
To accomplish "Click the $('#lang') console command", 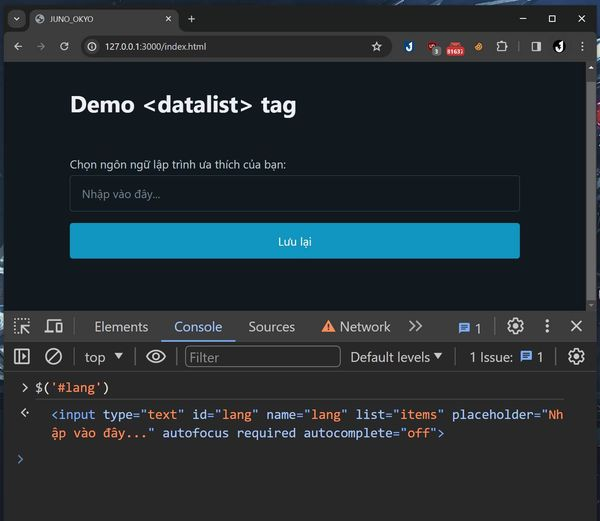I will tap(72, 387).
